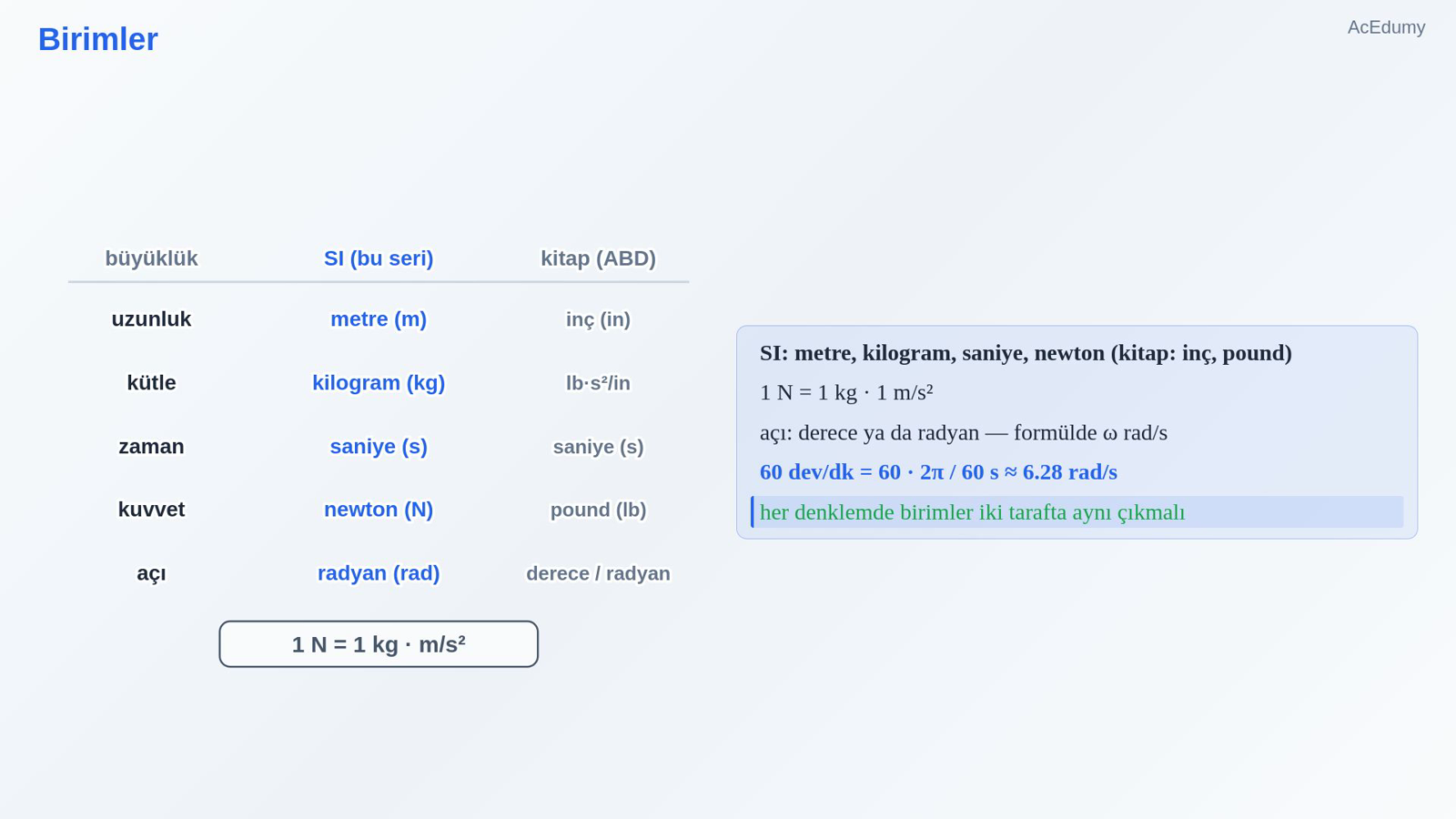Click the note line 1 N = 1 kg · 1 m/s²

click(x=846, y=392)
